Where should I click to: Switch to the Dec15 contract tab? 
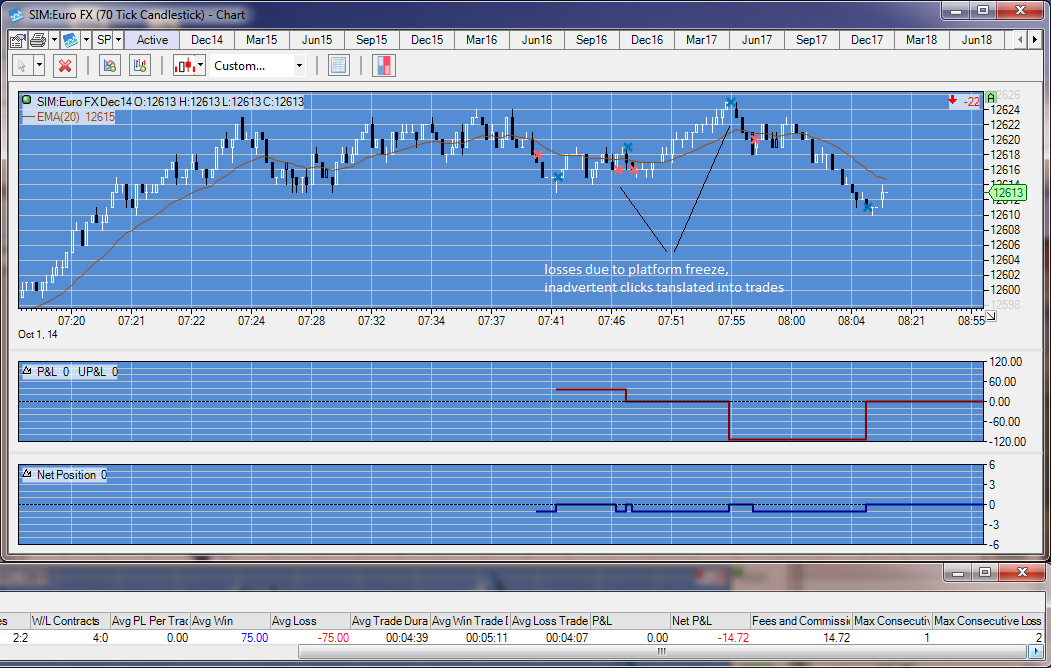427,40
